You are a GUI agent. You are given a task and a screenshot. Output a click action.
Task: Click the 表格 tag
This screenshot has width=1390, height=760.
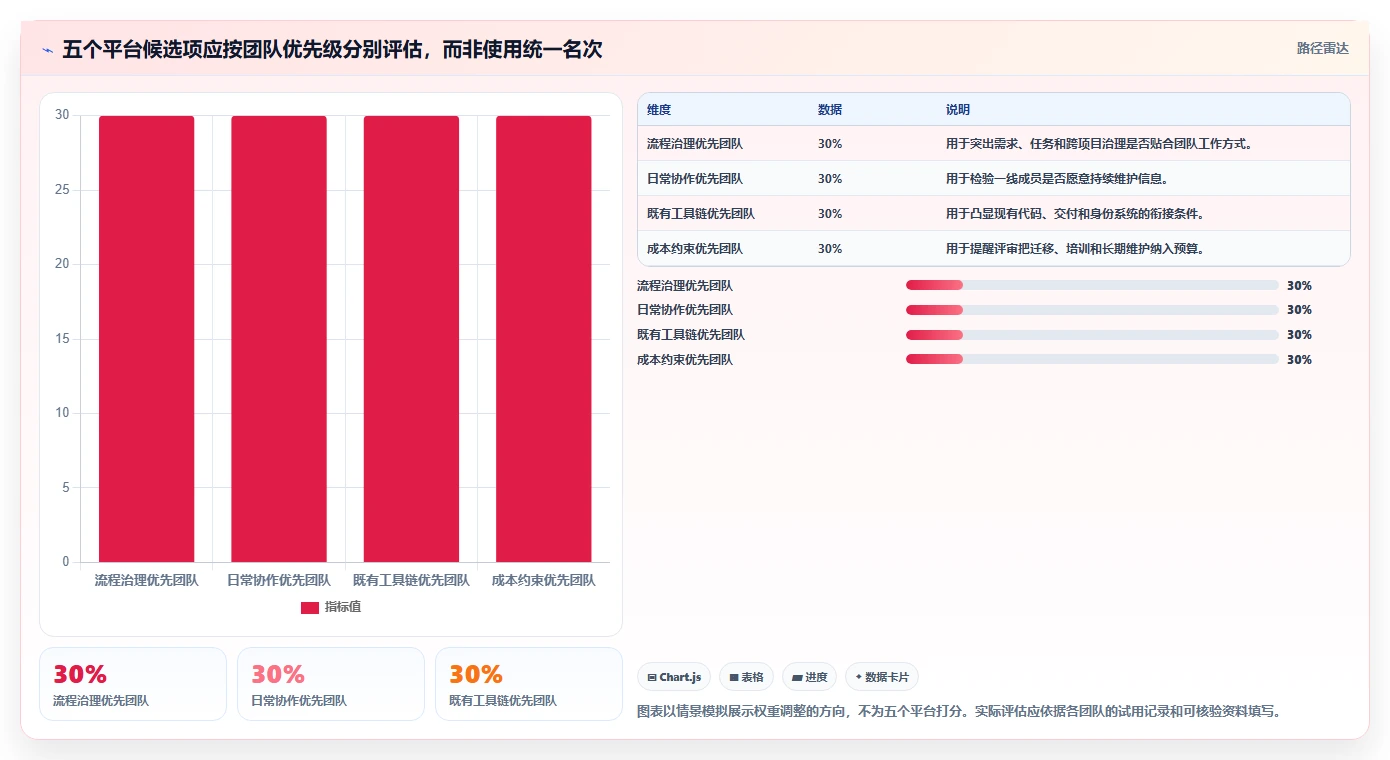coord(746,677)
